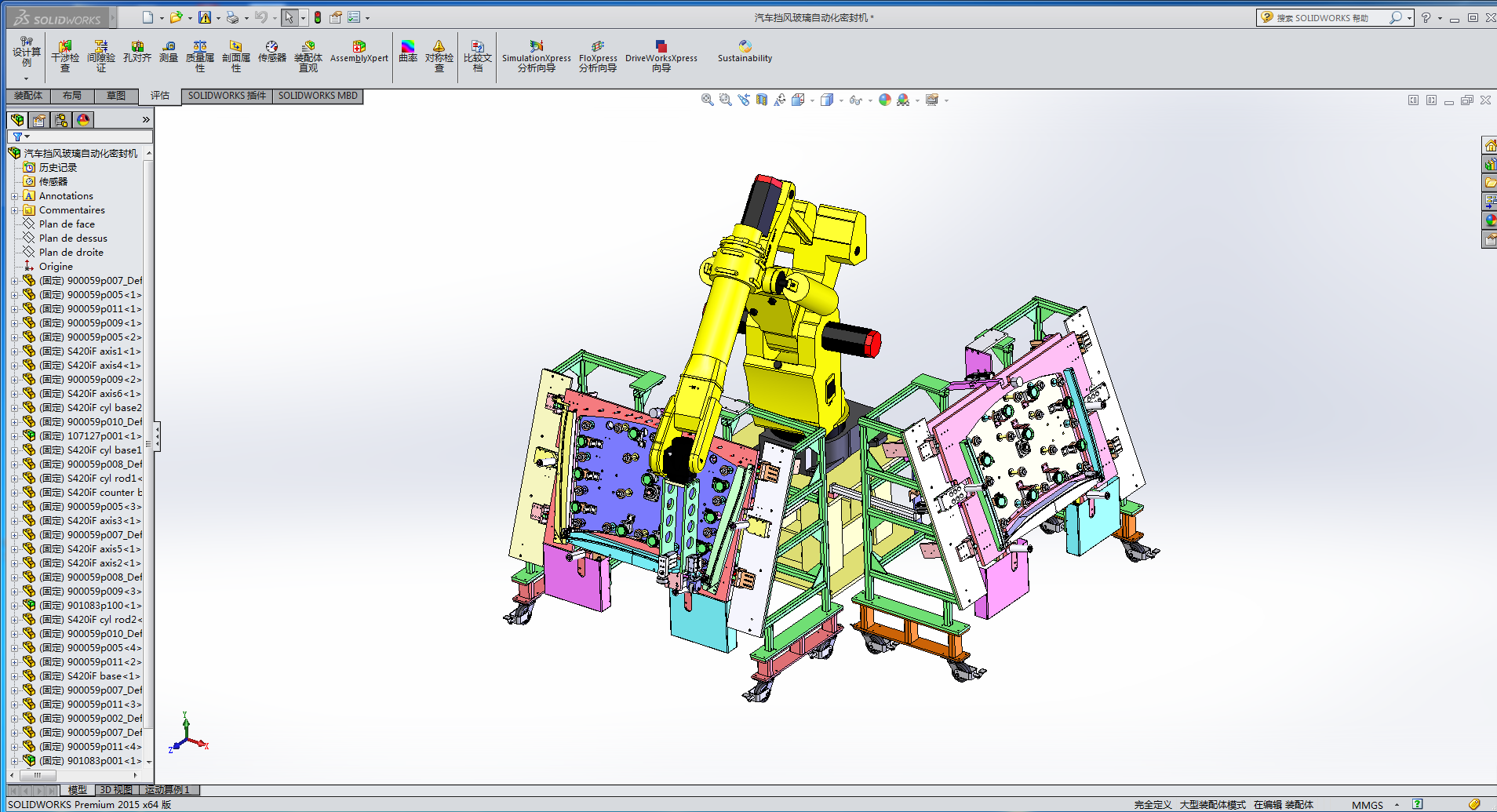
Task: Open the 运动算例 1 bottom tab
Action: [x=167, y=790]
